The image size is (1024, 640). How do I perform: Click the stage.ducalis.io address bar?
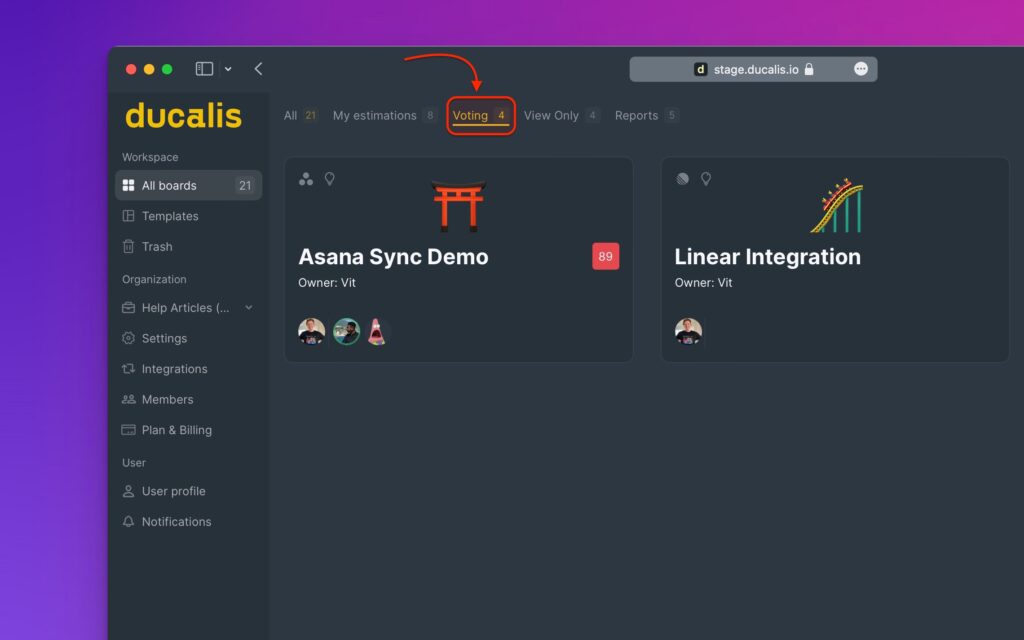click(755, 69)
